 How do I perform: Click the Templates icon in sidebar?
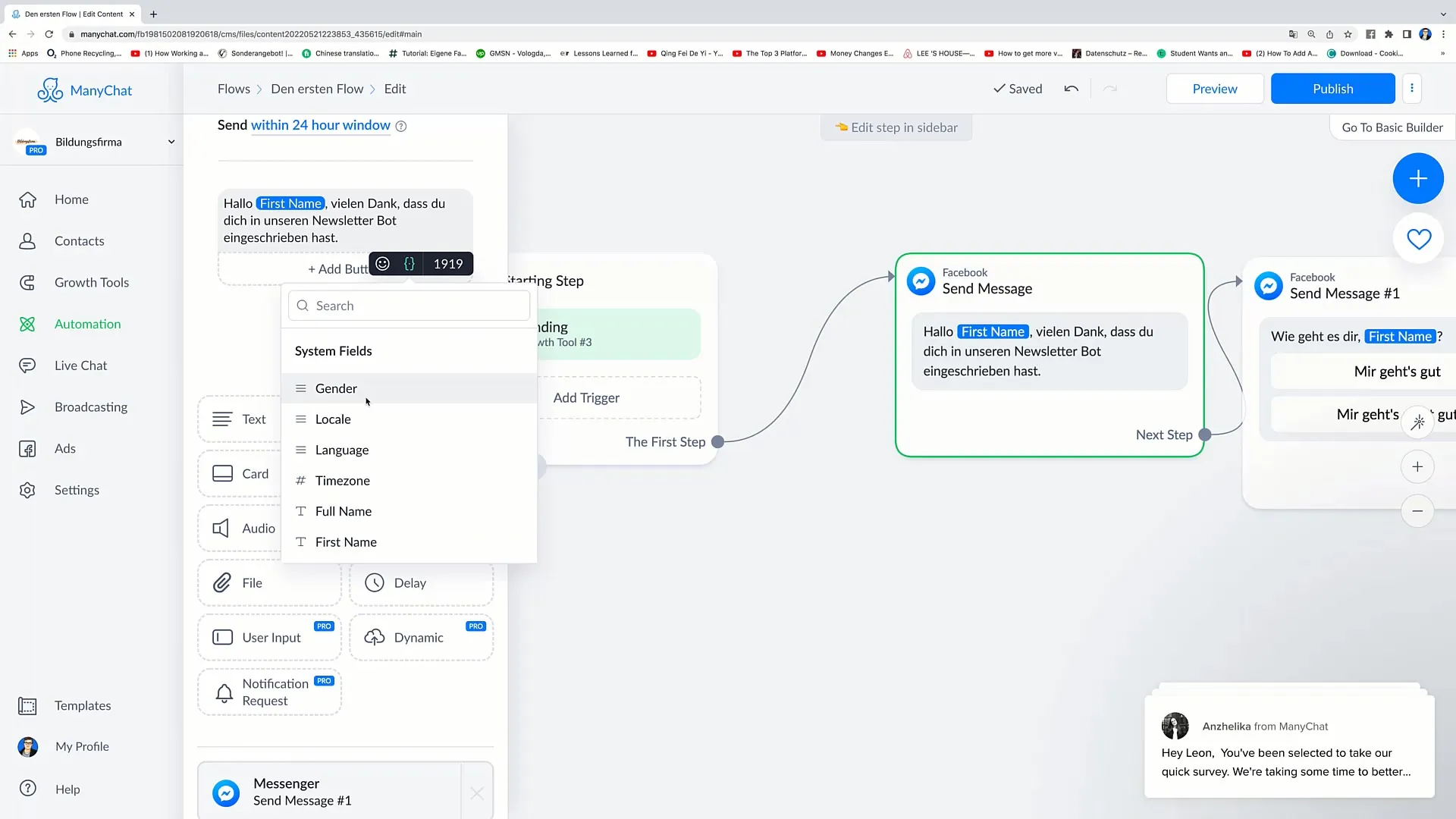pyautogui.click(x=27, y=705)
